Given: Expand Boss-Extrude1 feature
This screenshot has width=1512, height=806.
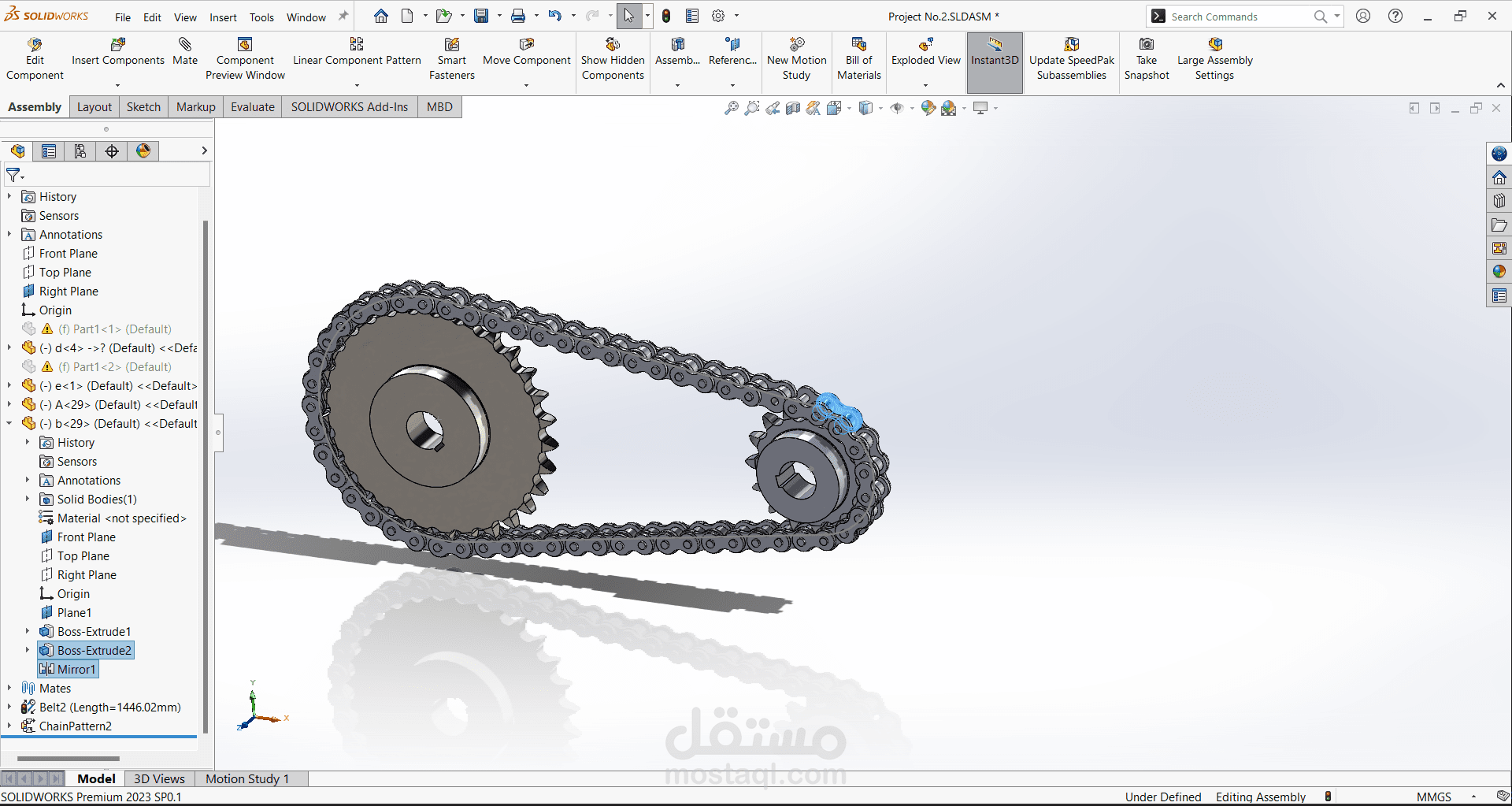Looking at the screenshot, I should point(28,631).
